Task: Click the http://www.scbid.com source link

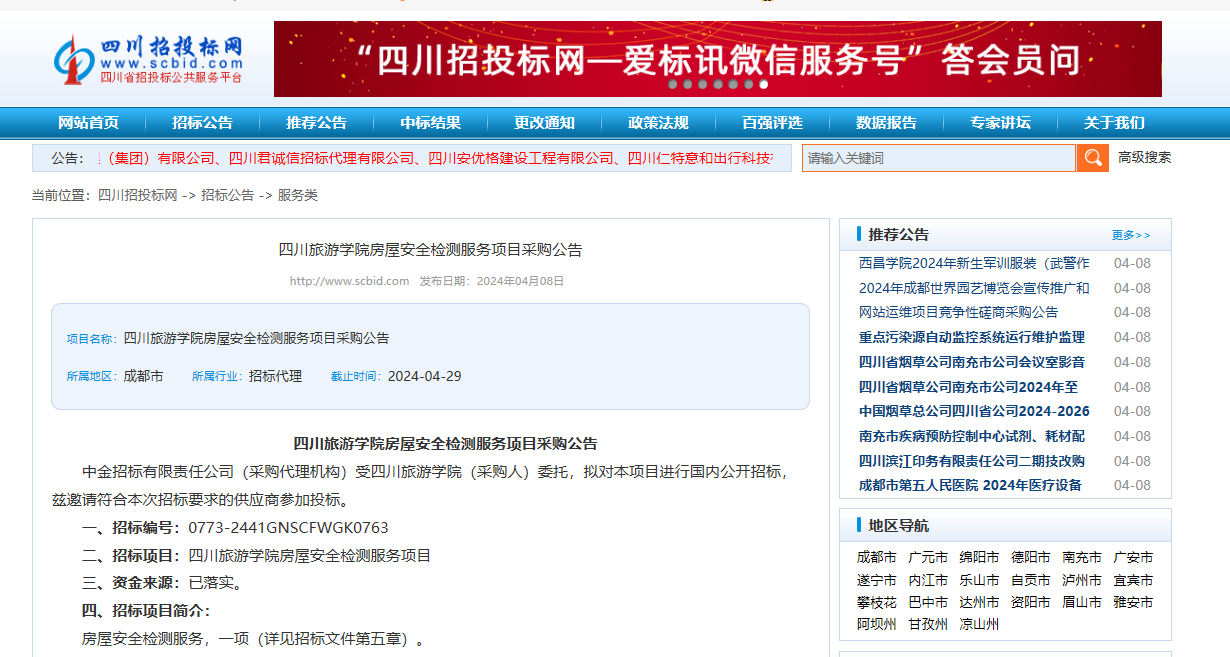Action: (x=349, y=281)
